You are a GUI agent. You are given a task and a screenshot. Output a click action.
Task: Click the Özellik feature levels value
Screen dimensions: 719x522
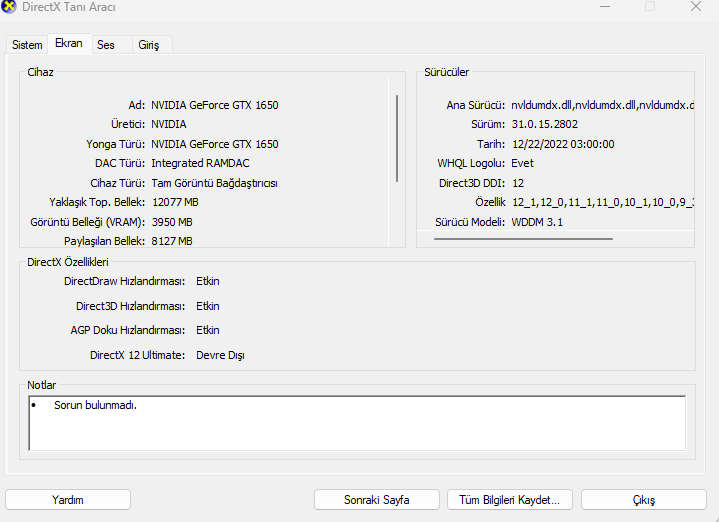[x=603, y=202]
